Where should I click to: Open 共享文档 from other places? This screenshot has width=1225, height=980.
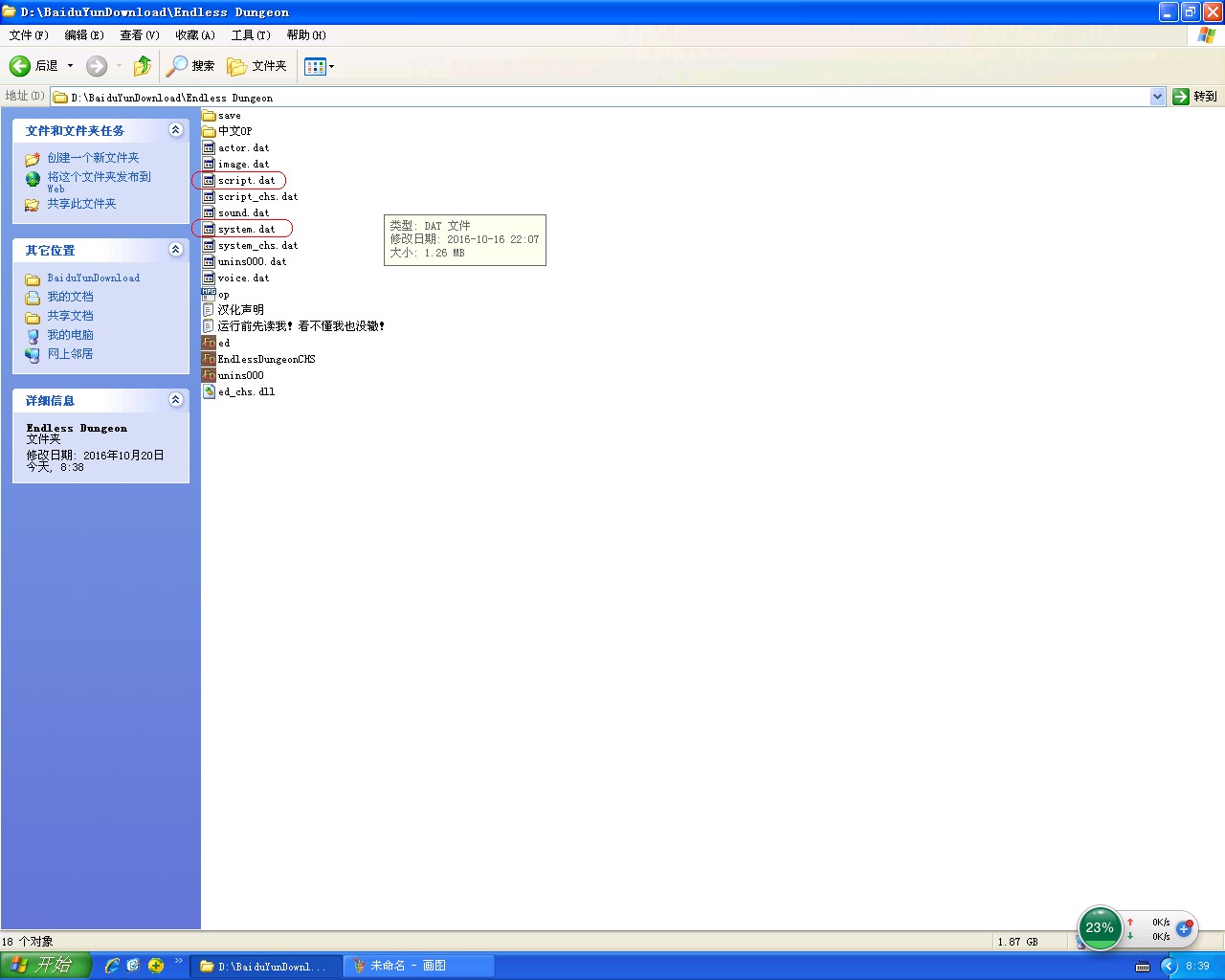70,316
